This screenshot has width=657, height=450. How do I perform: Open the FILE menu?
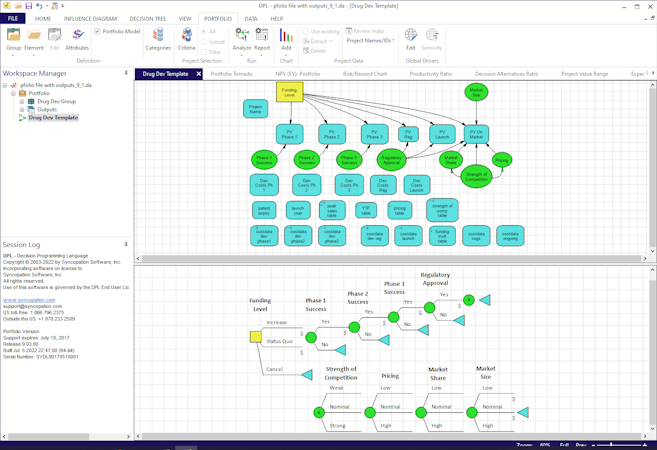pos(13,18)
